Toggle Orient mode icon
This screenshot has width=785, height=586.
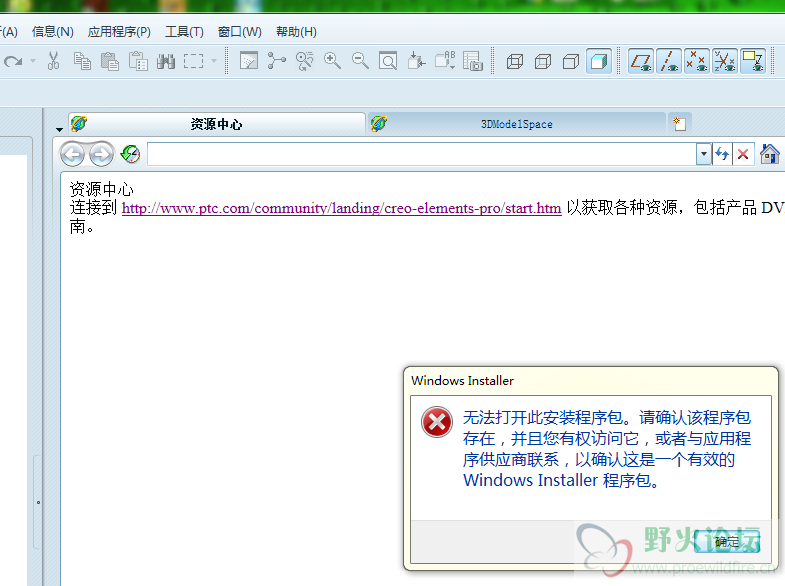(304, 61)
